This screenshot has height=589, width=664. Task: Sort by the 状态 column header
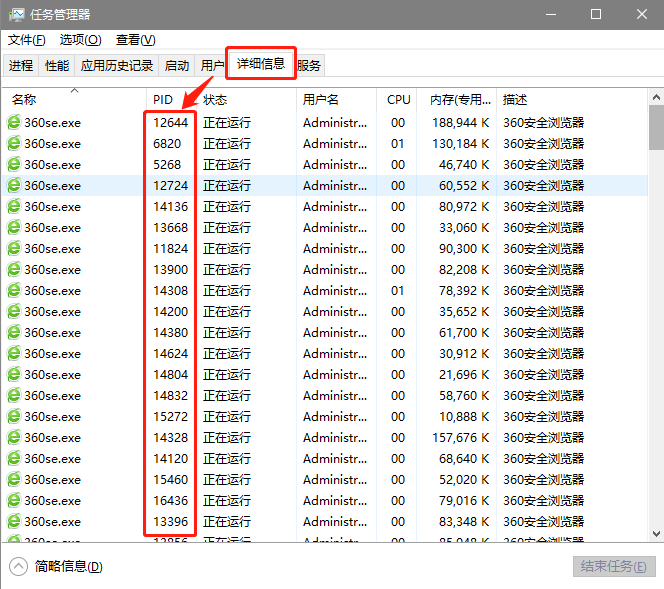coord(246,100)
